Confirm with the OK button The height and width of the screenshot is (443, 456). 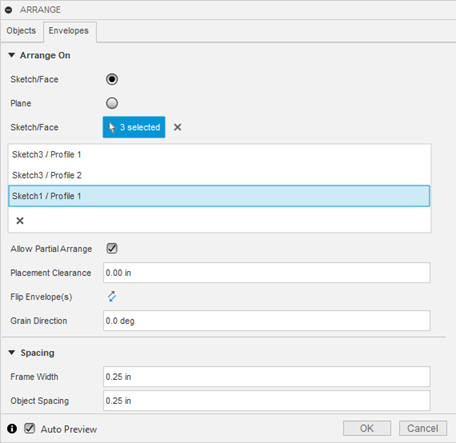[x=367, y=428]
